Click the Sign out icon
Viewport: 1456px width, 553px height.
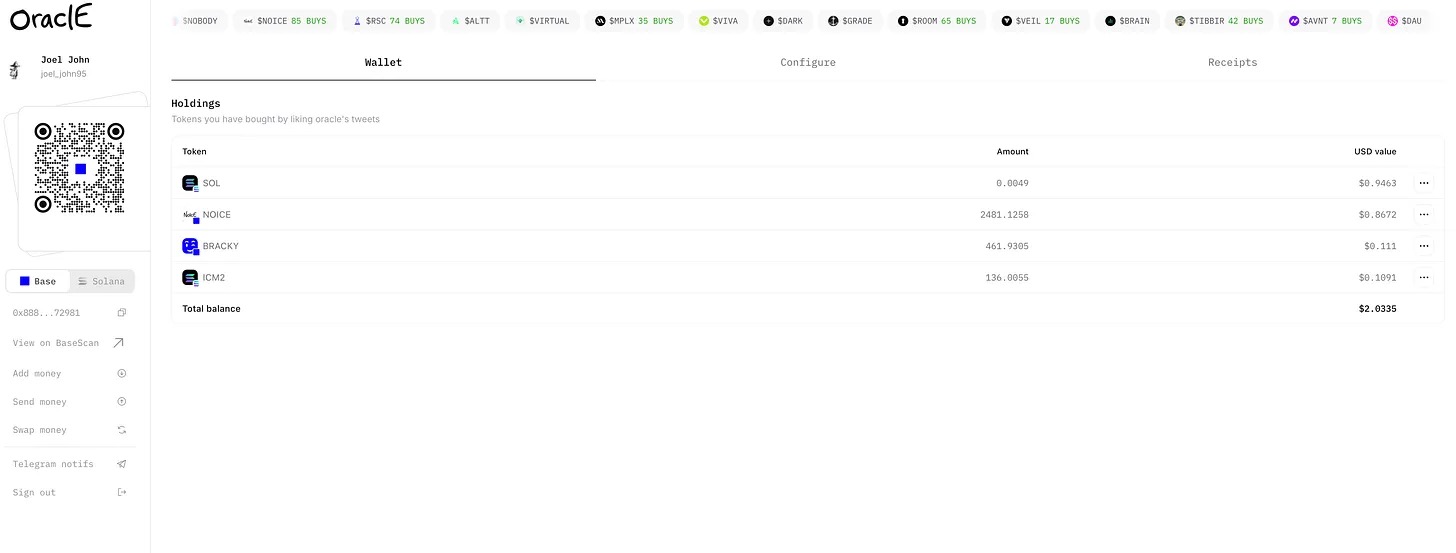[122, 492]
